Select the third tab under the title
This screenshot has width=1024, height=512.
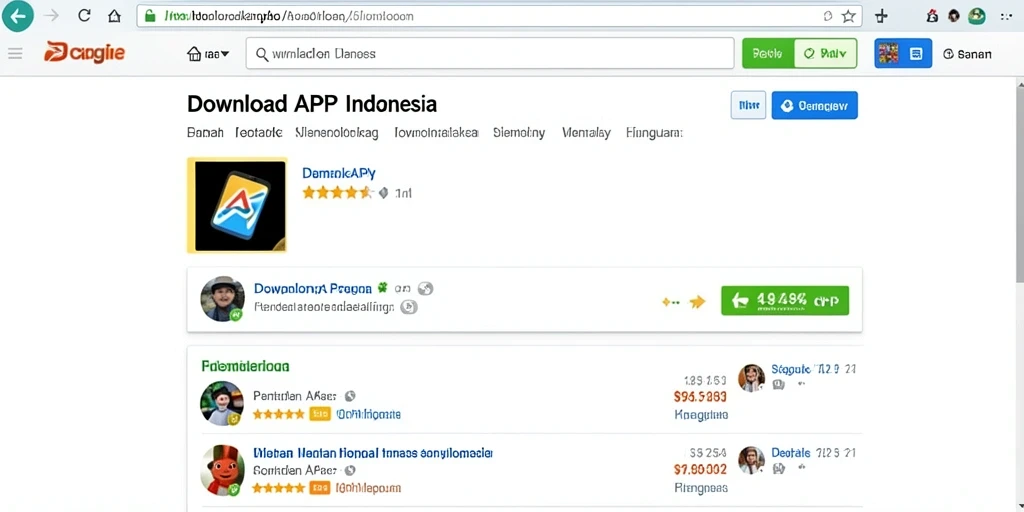336,133
